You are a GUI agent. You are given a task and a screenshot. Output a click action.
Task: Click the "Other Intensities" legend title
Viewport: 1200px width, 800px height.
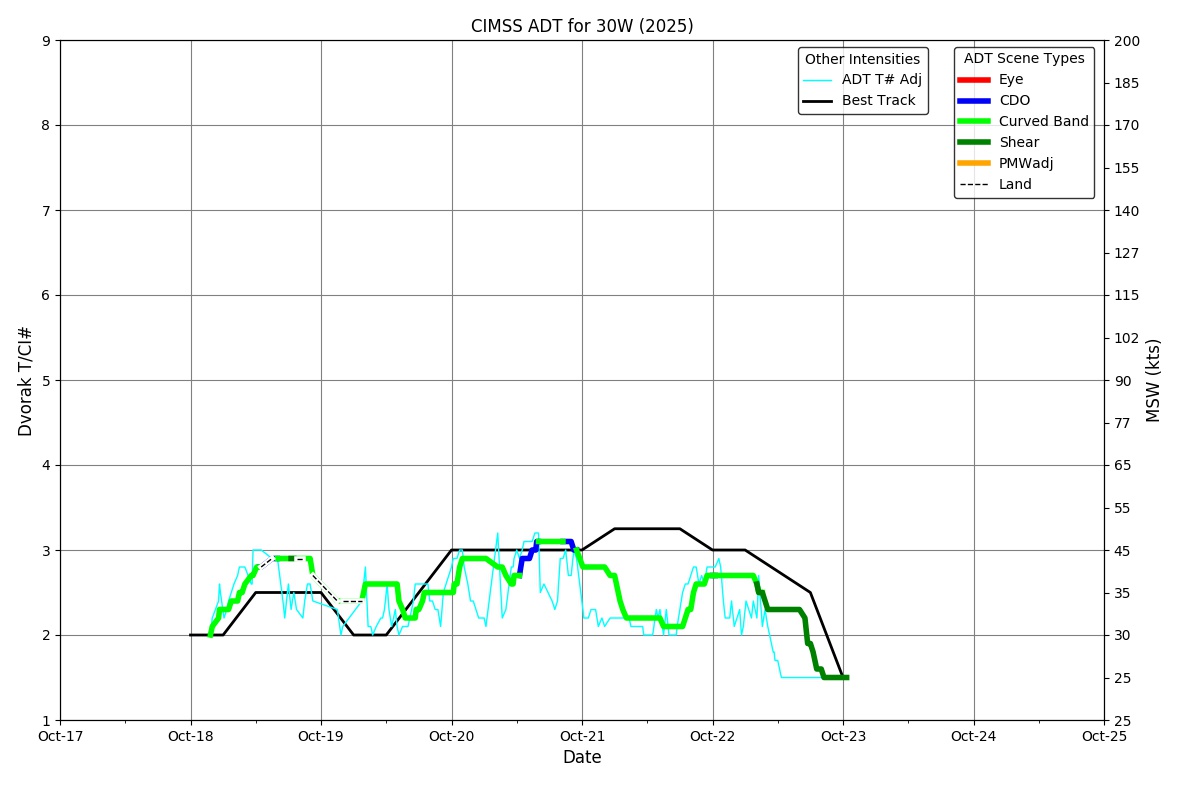pyautogui.click(x=862, y=59)
